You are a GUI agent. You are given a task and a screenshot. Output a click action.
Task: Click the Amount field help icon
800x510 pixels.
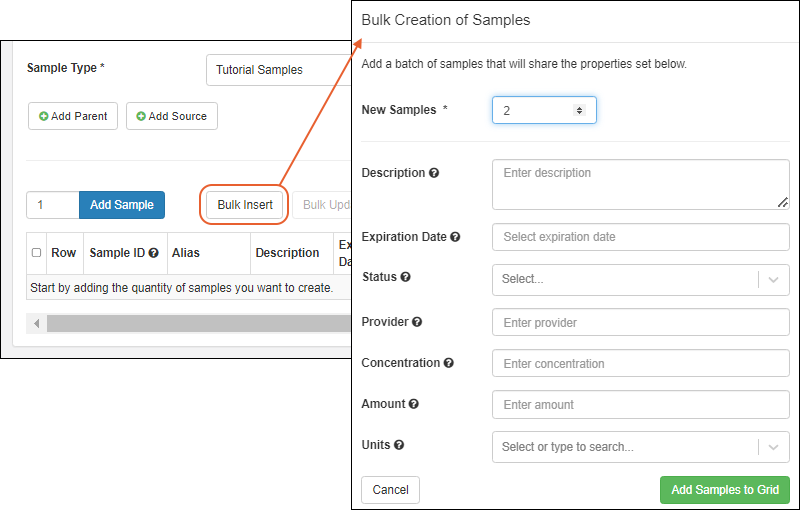[414, 404]
